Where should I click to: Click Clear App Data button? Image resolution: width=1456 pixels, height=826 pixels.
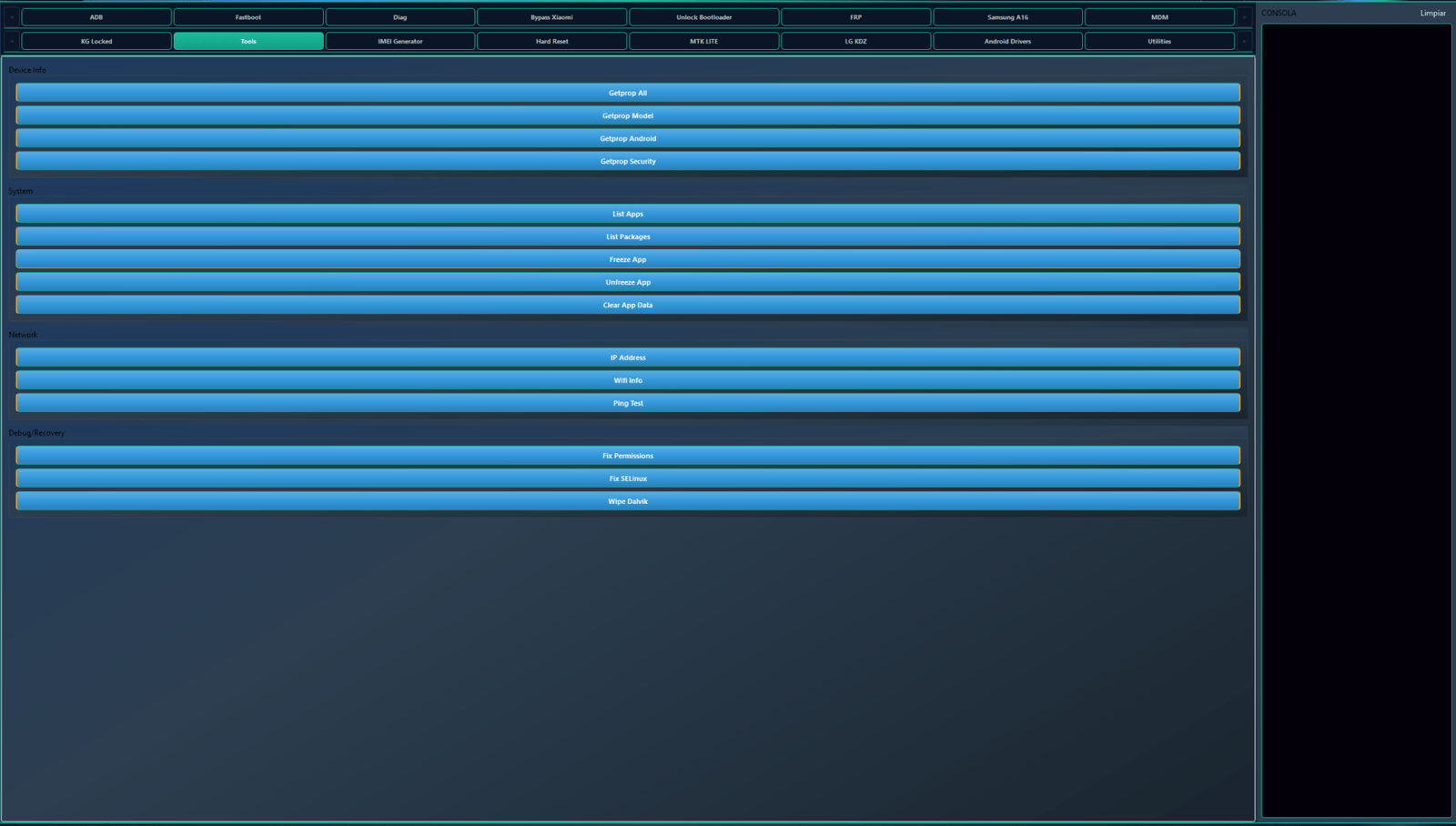(x=627, y=305)
